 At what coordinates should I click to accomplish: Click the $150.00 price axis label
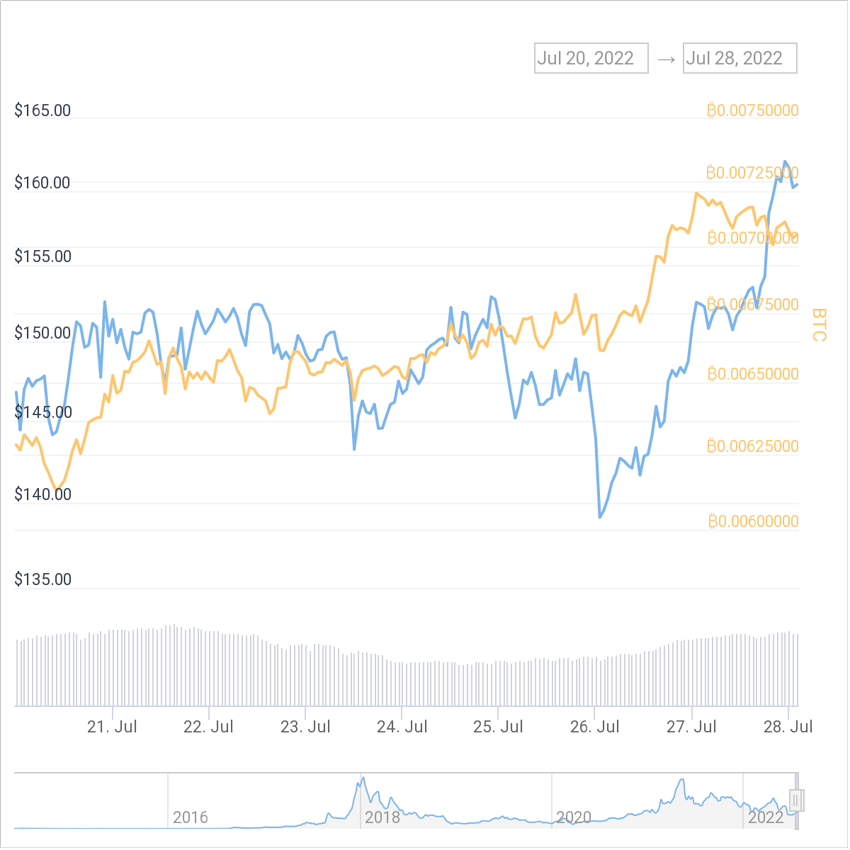point(43,332)
